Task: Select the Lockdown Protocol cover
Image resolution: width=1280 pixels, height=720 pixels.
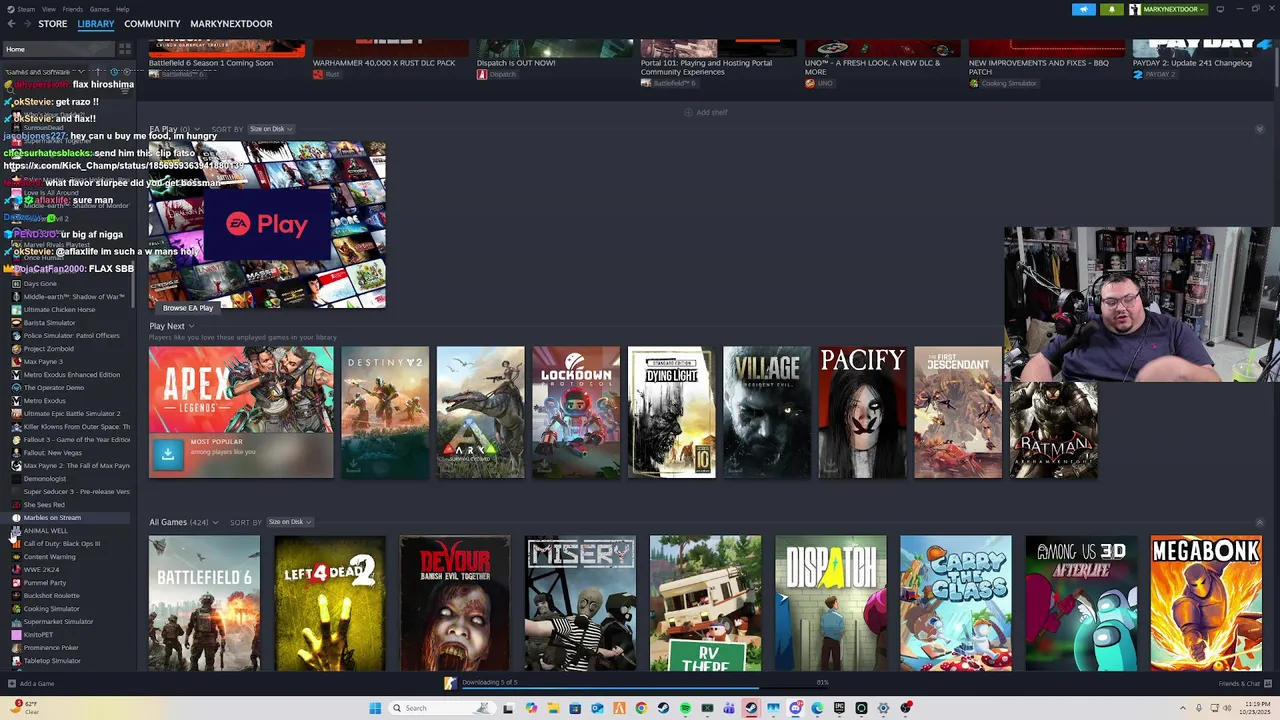Action: click(x=576, y=412)
